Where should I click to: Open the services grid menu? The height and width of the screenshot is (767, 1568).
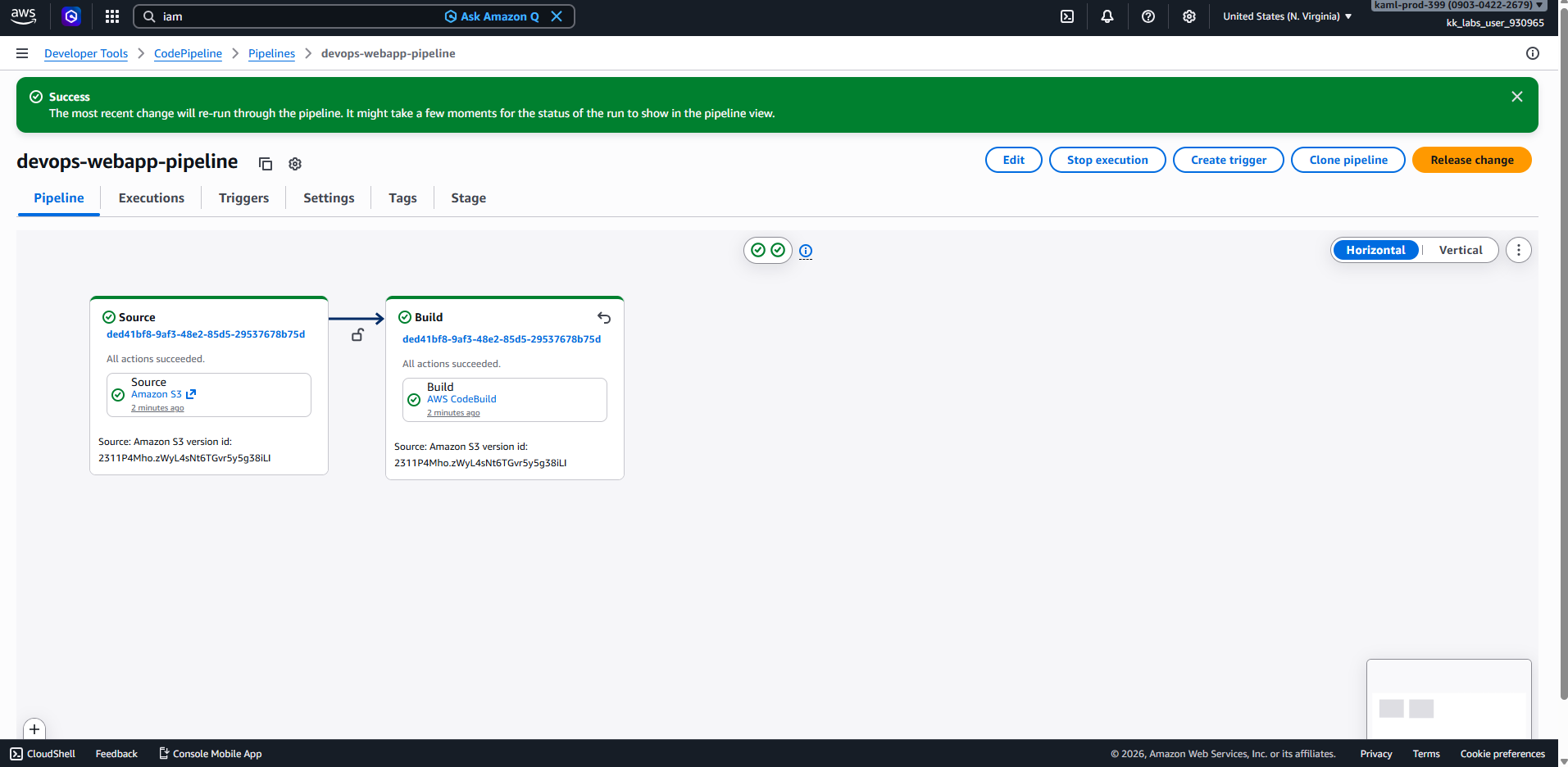[112, 16]
